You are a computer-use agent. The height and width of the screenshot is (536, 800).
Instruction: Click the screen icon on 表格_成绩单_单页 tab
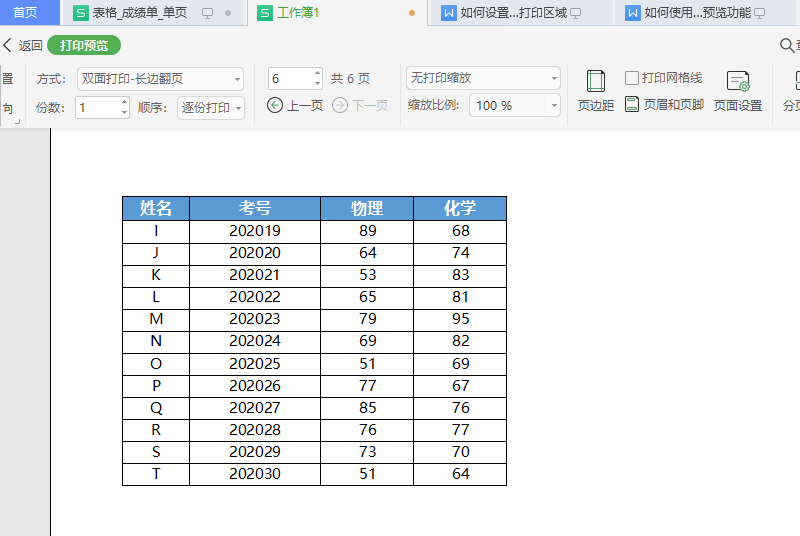207,13
